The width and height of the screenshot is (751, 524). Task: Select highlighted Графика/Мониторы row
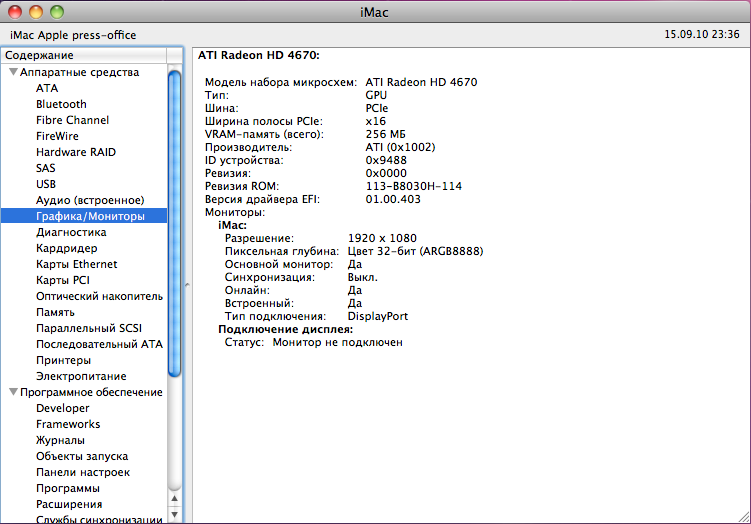coord(84,216)
